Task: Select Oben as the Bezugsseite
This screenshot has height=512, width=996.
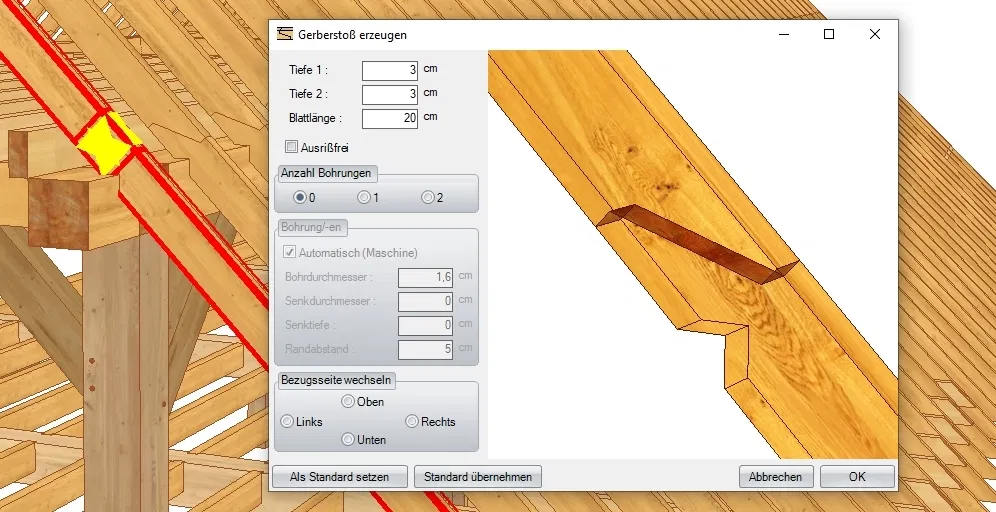Action: (348, 402)
